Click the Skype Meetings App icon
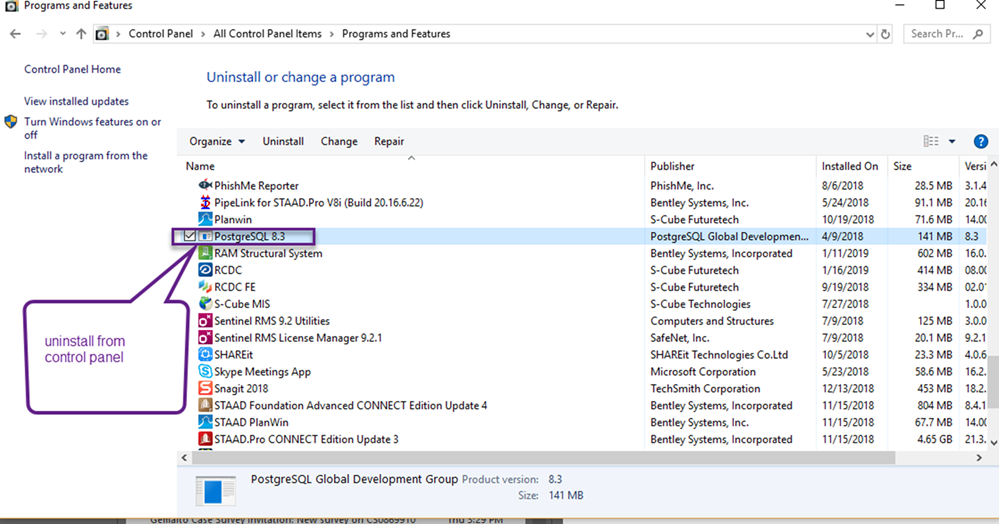 coord(205,372)
